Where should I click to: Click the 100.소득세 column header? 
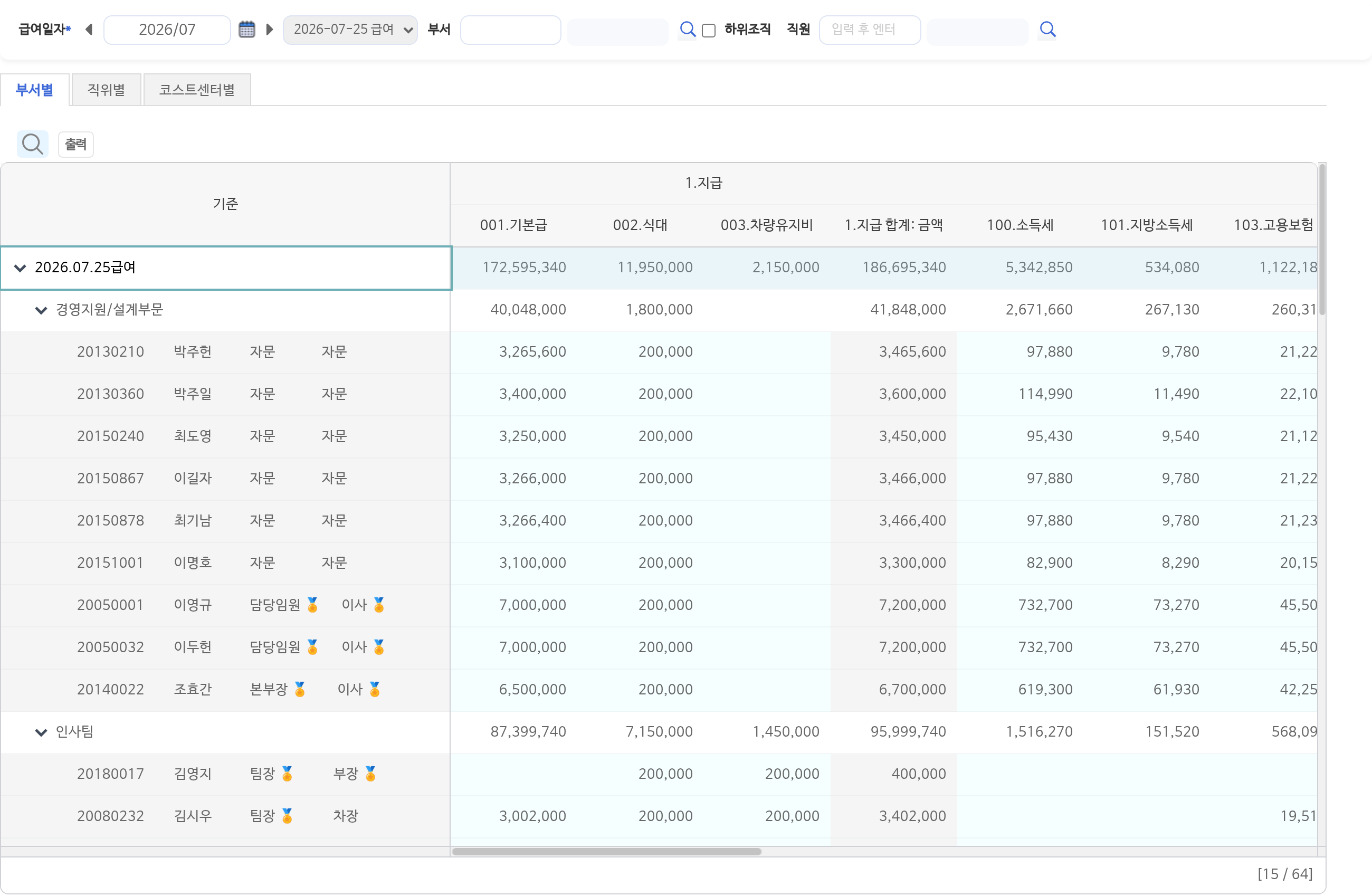pos(1020,225)
